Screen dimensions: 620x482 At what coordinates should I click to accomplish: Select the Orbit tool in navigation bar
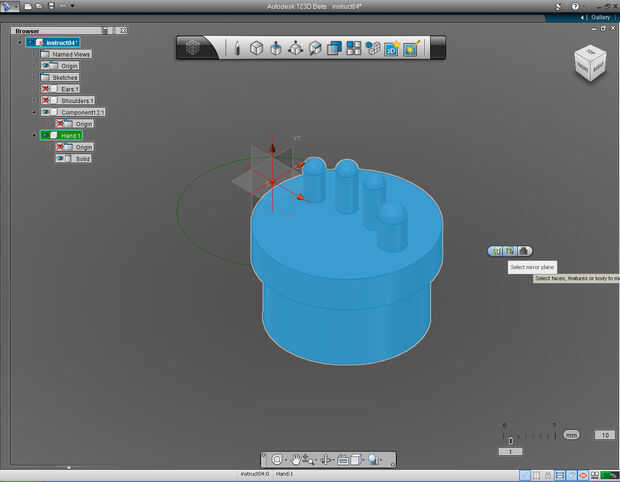pyautogui.click(x=326, y=460)
